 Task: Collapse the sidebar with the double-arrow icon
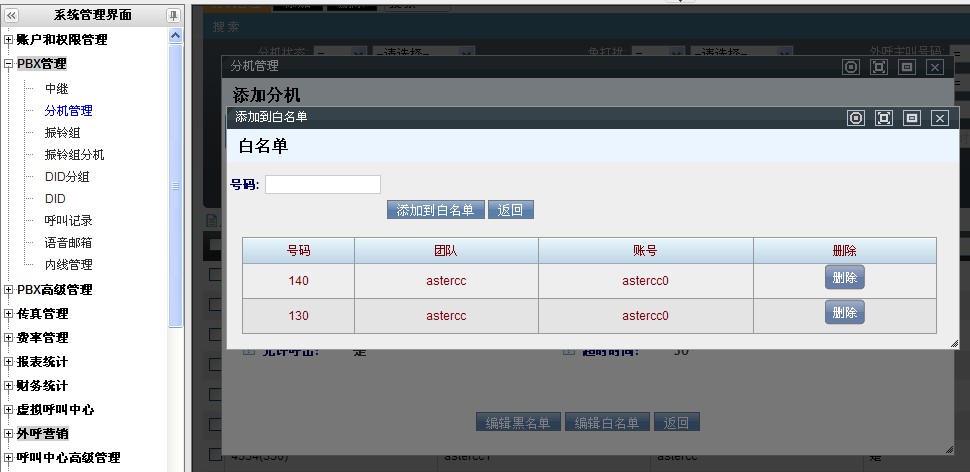pyautogui.click(x=11, y=15)
